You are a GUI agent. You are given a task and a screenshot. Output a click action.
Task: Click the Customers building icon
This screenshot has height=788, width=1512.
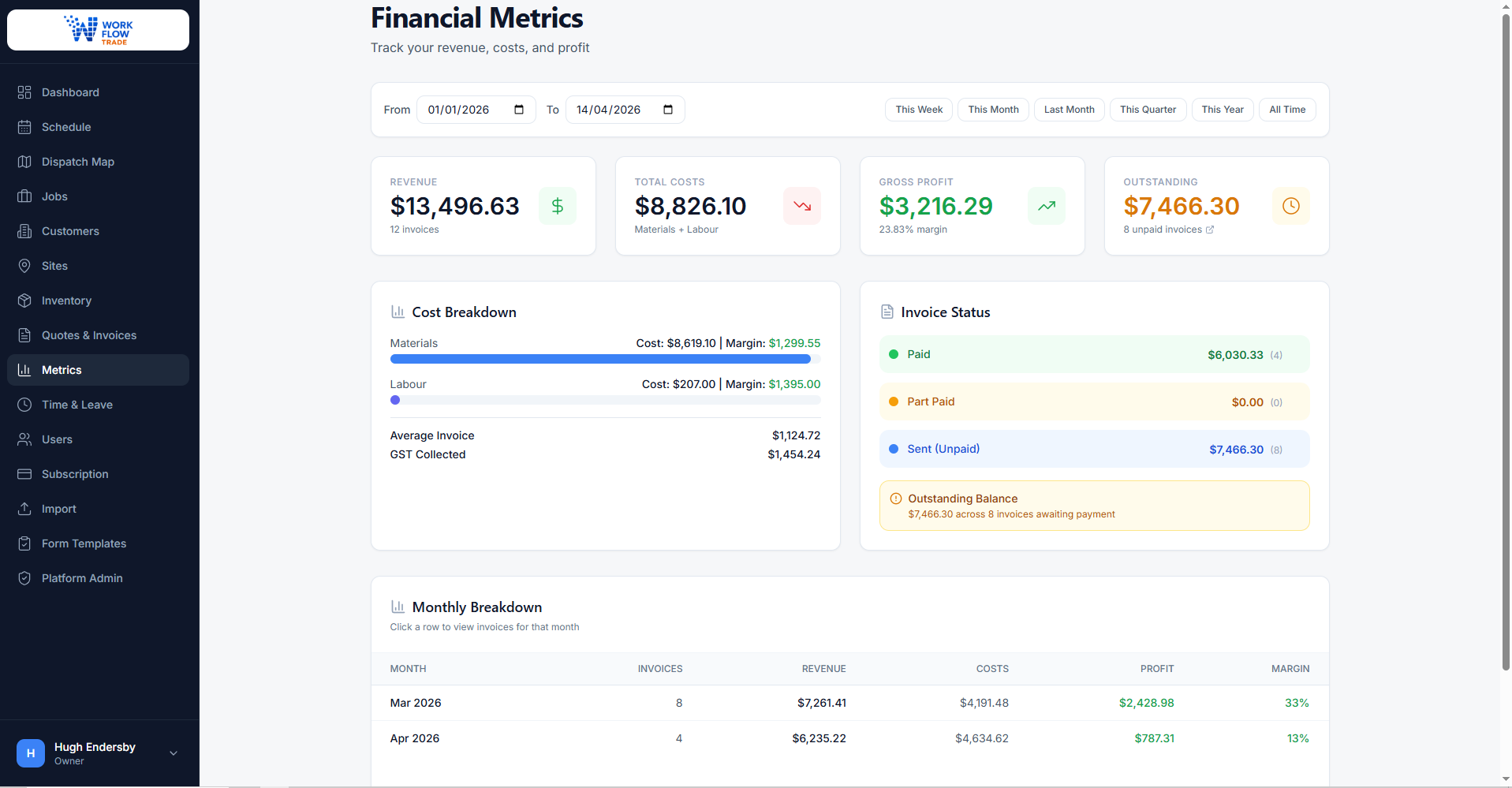coord(24,231)
